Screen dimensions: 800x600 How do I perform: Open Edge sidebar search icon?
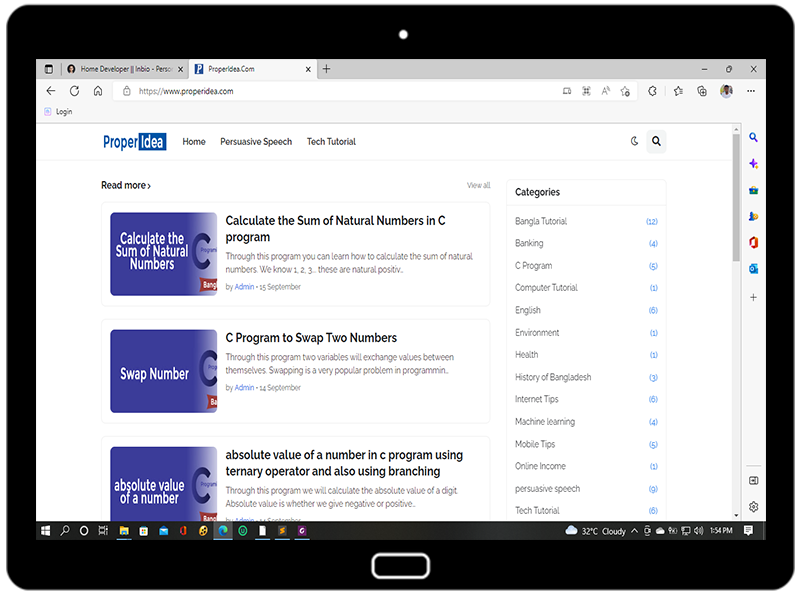point(753,137)
